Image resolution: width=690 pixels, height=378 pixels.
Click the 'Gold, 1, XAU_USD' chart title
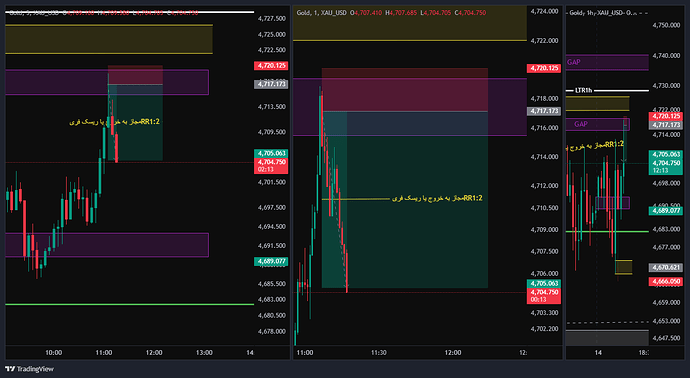[x=321, y=13]
